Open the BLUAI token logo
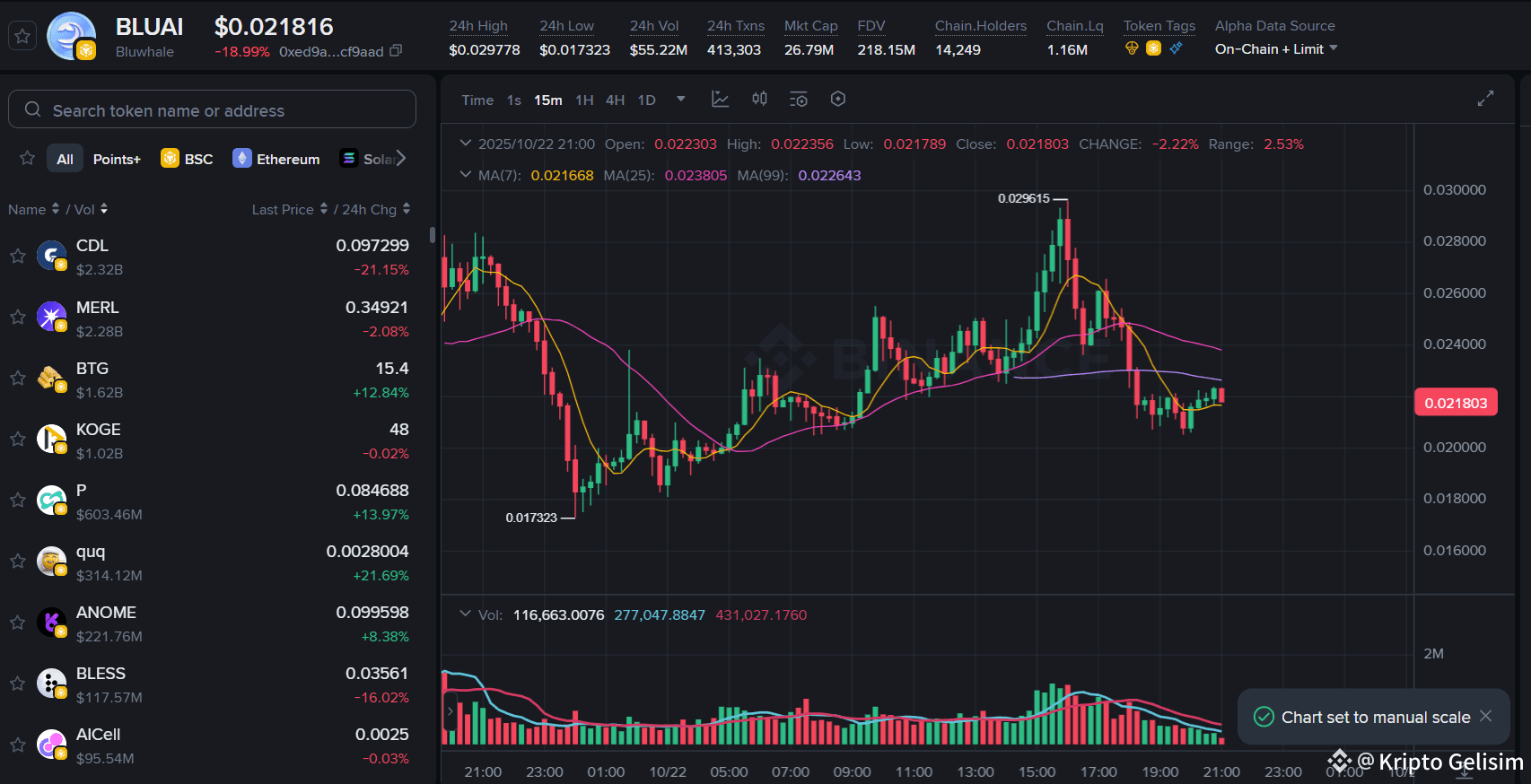 pos(72,36)
